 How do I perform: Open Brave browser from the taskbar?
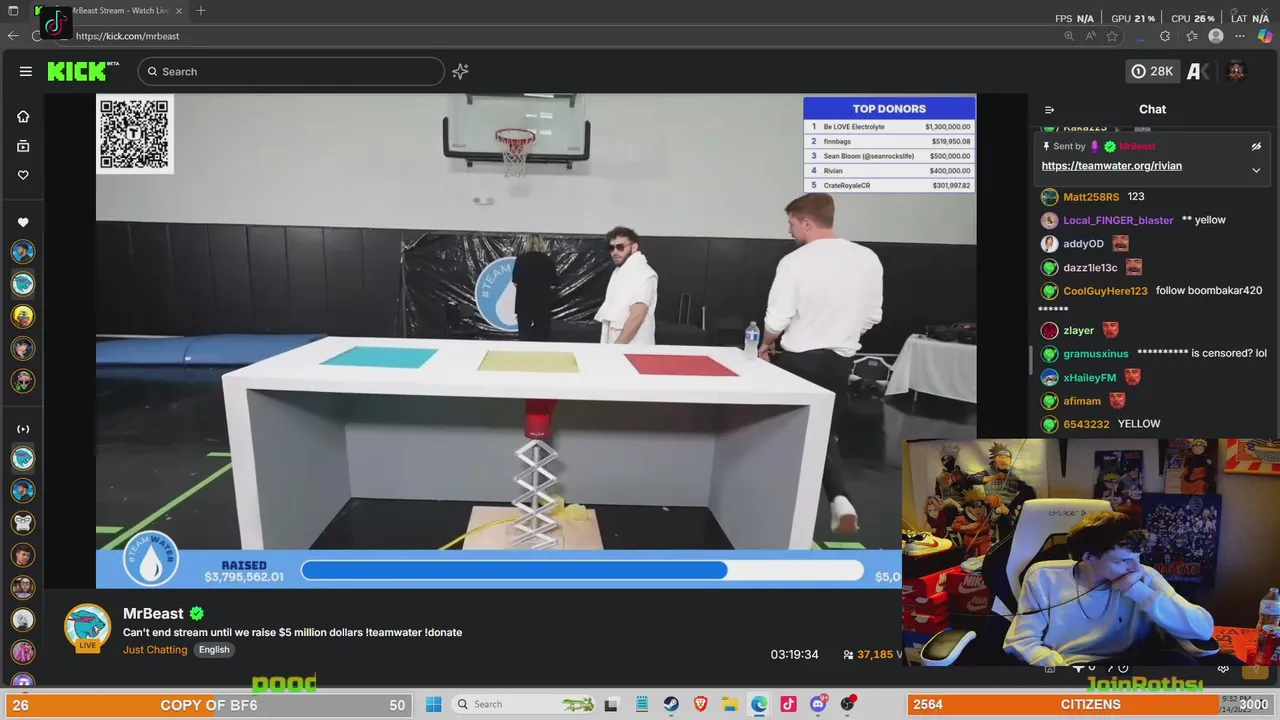(x=701, y=704)
